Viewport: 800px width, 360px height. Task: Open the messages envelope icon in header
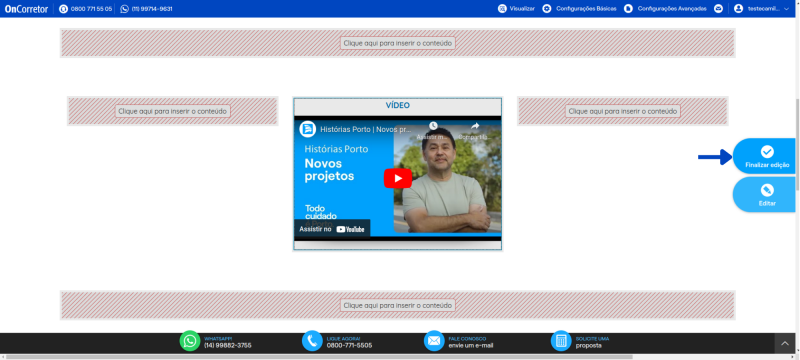718,9
